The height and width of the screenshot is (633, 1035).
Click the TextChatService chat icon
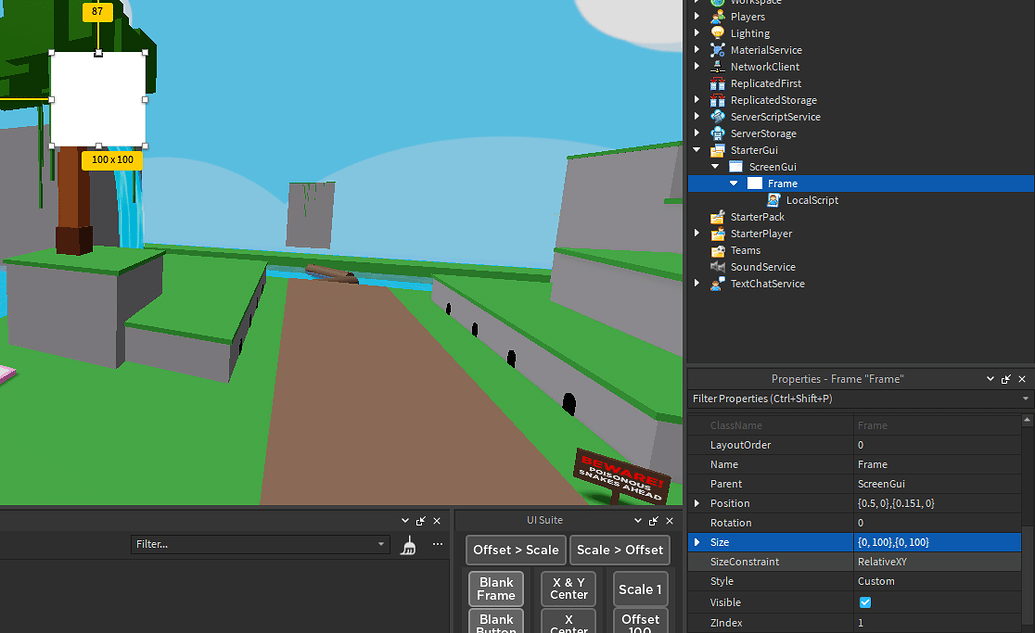tap(718, 283)
